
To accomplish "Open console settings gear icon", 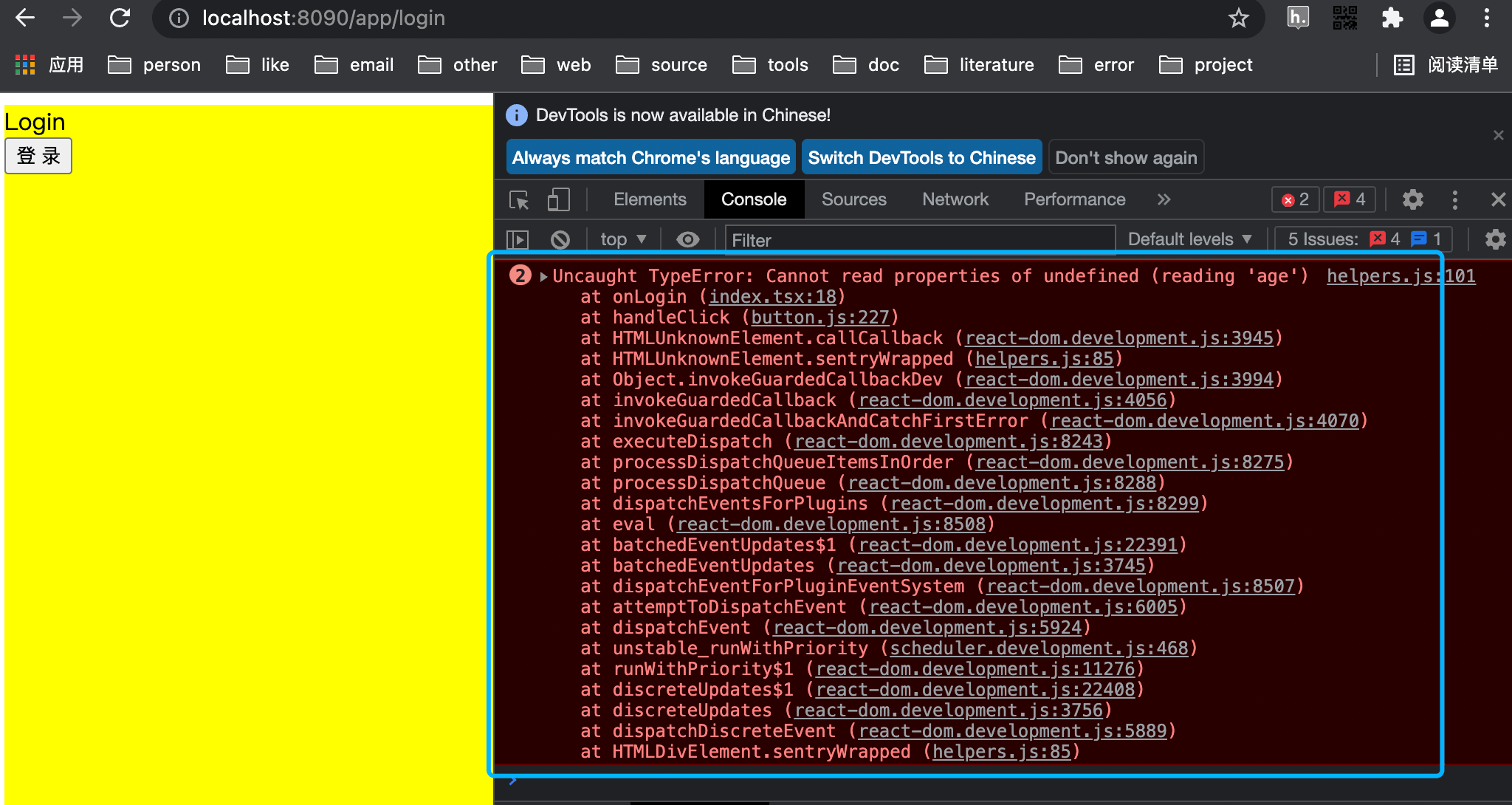I will 1495,239.
